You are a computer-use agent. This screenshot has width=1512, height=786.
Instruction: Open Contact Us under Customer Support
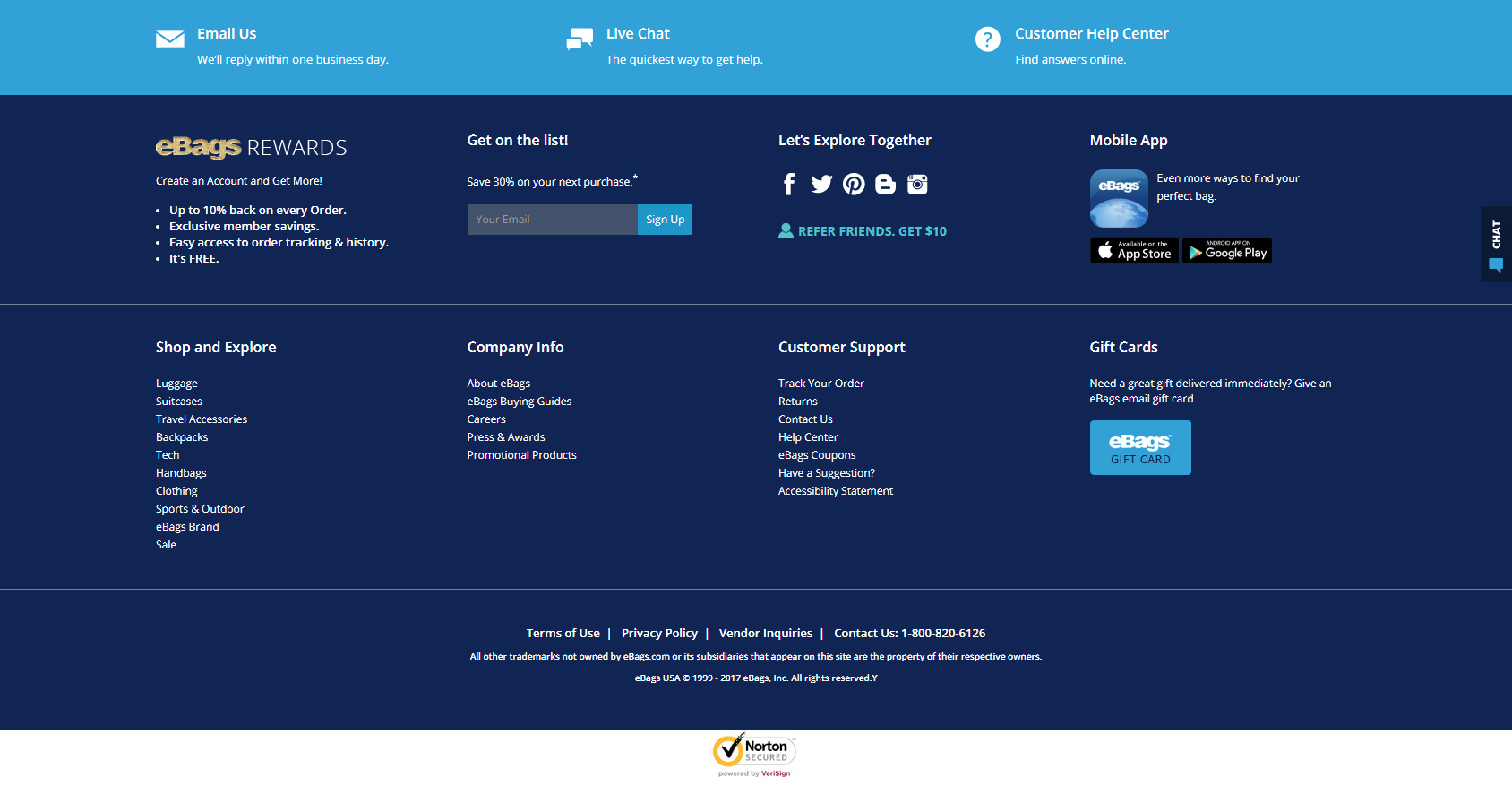[x=805, y=419]
